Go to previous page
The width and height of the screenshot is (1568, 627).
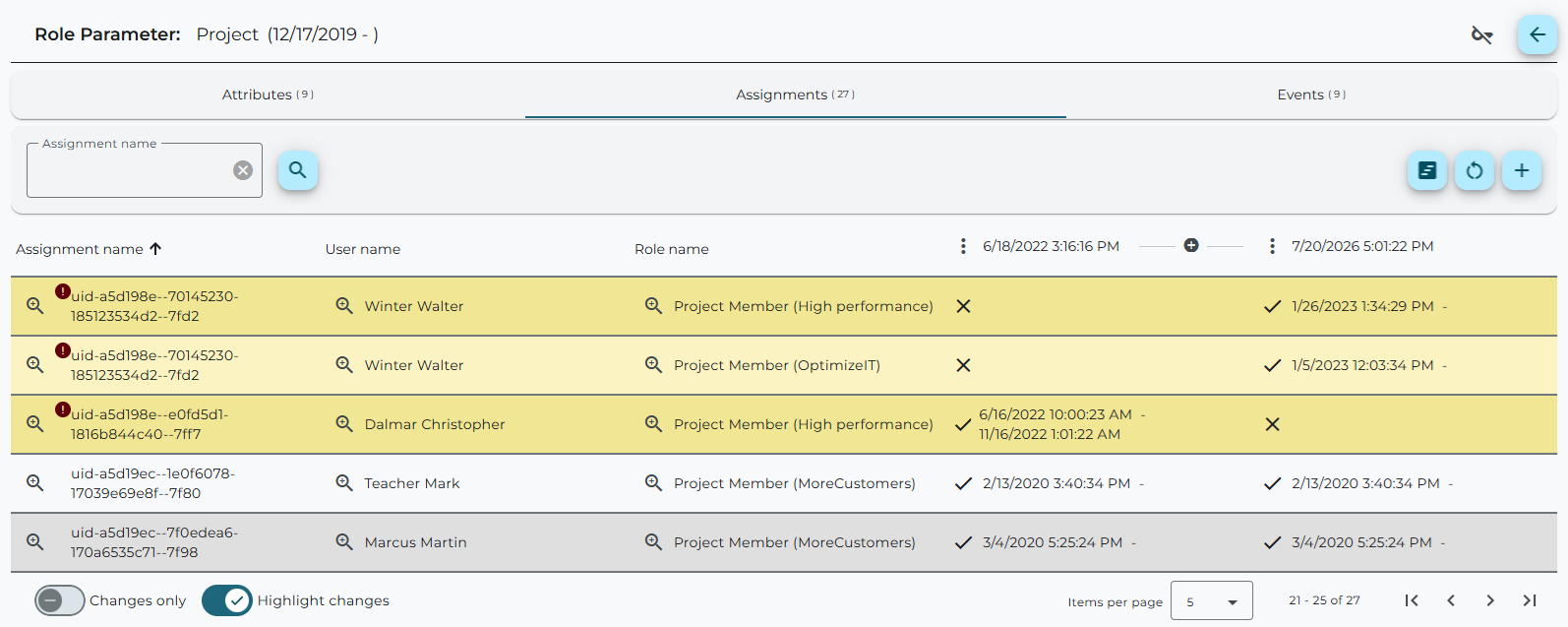point(1451,600)
